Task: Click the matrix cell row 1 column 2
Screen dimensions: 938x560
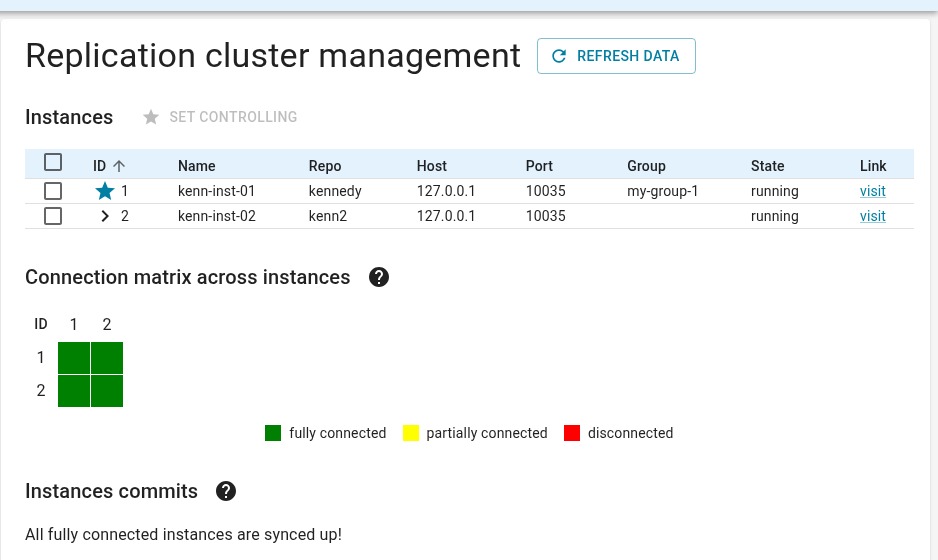Action: (x=107, y=358)
